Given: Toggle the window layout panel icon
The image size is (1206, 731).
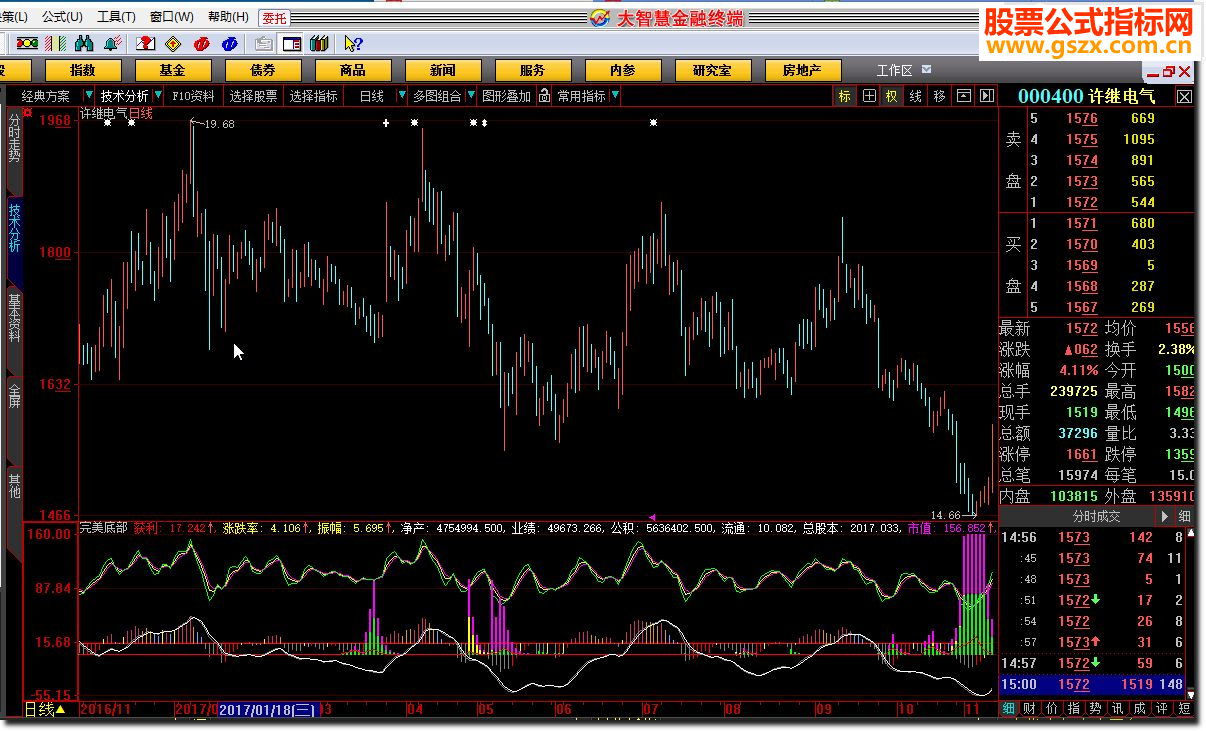Looking at the screenshot, I should (291, 43).
